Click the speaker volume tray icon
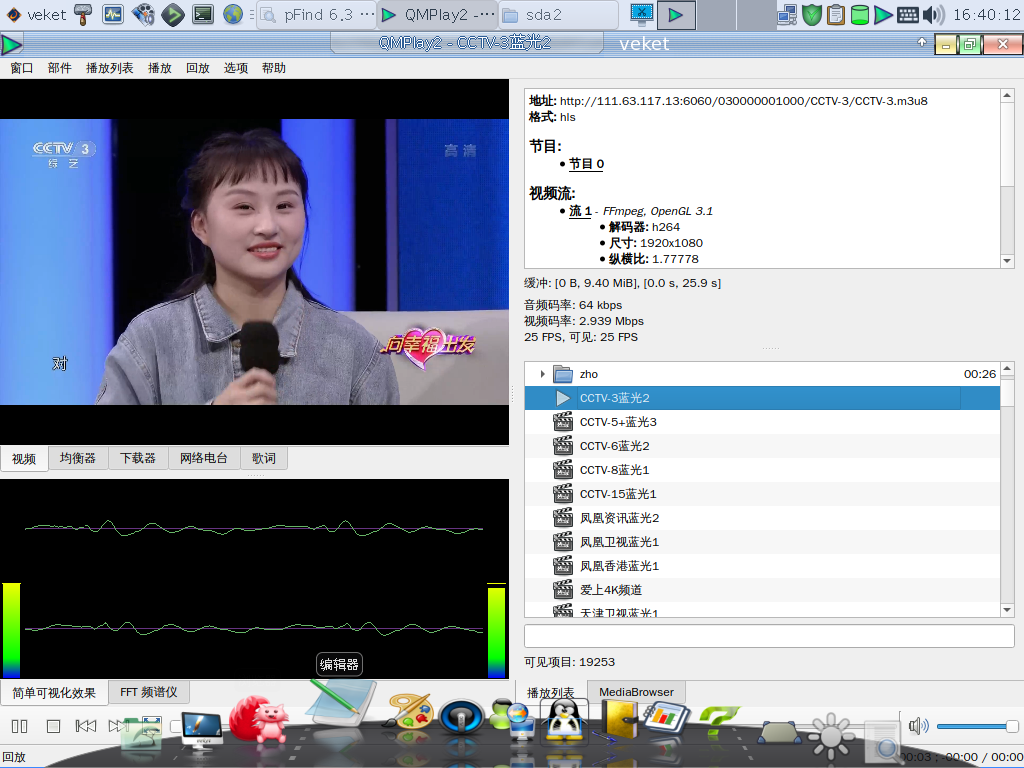1024x768 pixels. tap(933, 14)
